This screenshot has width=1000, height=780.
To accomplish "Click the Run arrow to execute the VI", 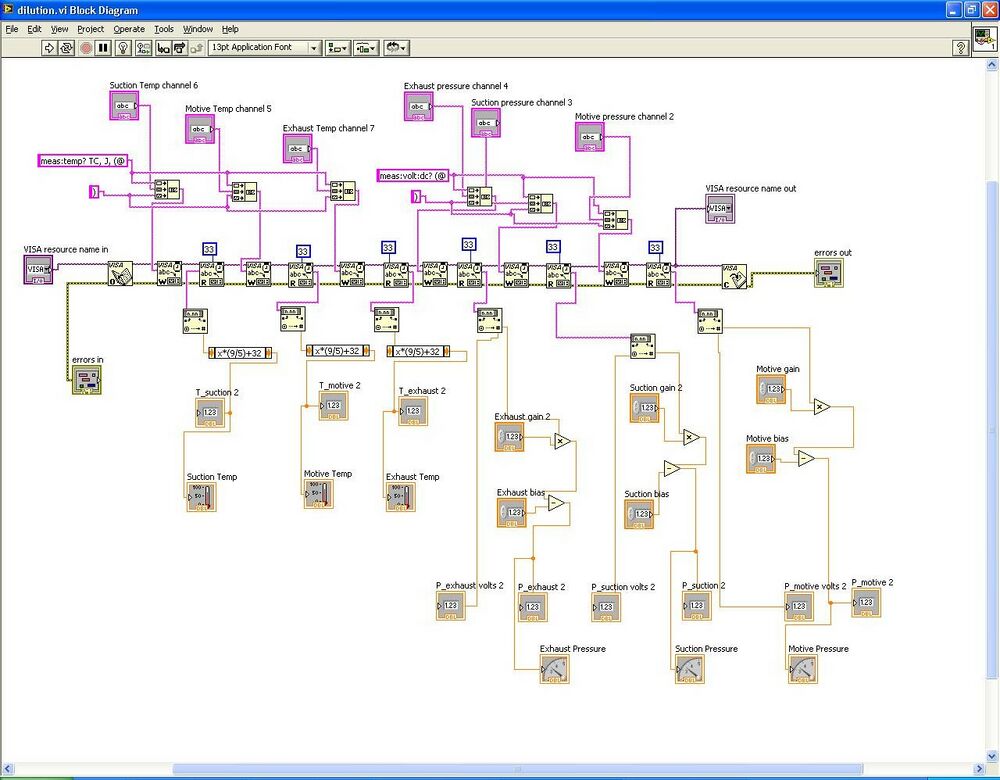I will point(48,47).
